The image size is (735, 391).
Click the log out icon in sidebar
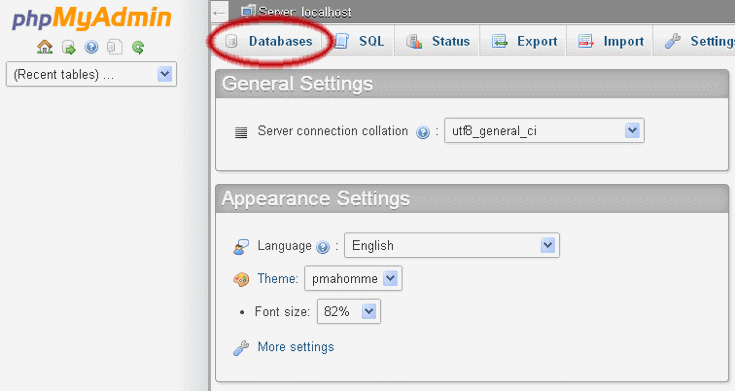click(68, 47)
